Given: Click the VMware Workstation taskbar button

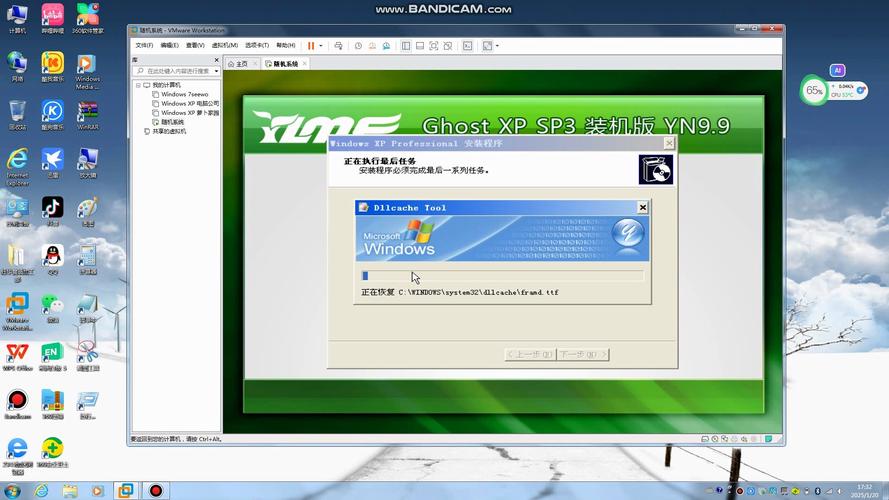Looking at the screenshot, I should pos(126,490).
